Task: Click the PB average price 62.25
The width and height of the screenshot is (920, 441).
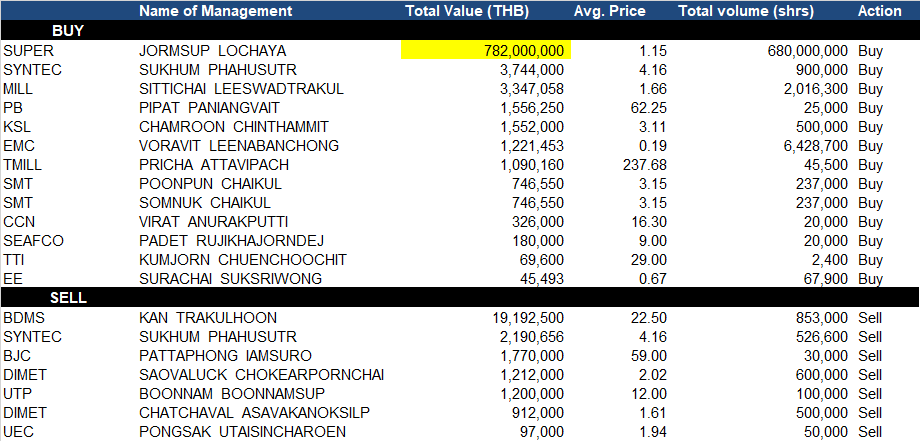Action: pos(648,108)
